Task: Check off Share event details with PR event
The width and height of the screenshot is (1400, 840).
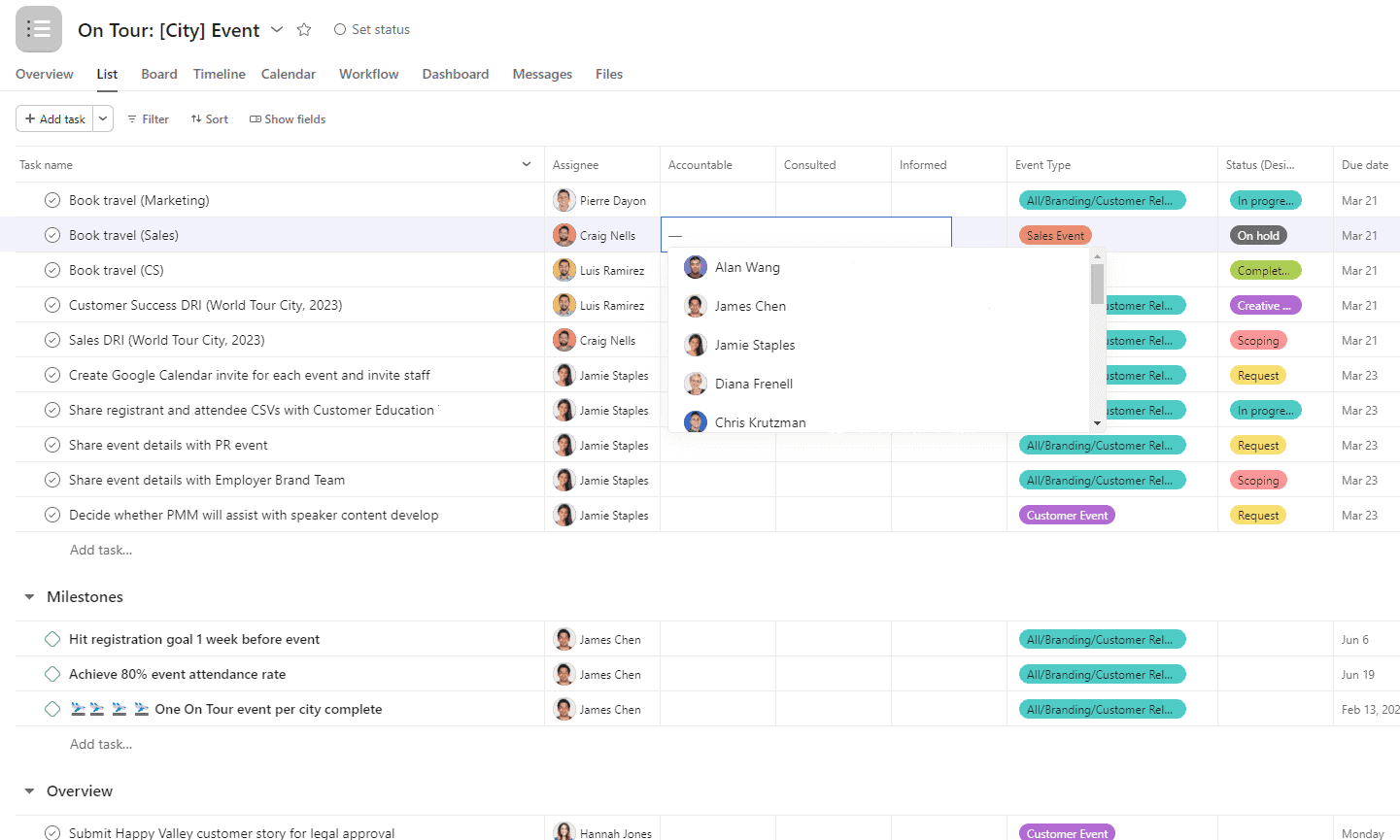Action: tap(52, 446)
